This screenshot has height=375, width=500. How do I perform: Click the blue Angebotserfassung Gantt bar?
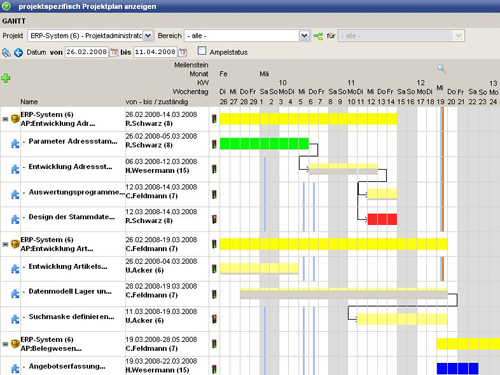point(458,369)
